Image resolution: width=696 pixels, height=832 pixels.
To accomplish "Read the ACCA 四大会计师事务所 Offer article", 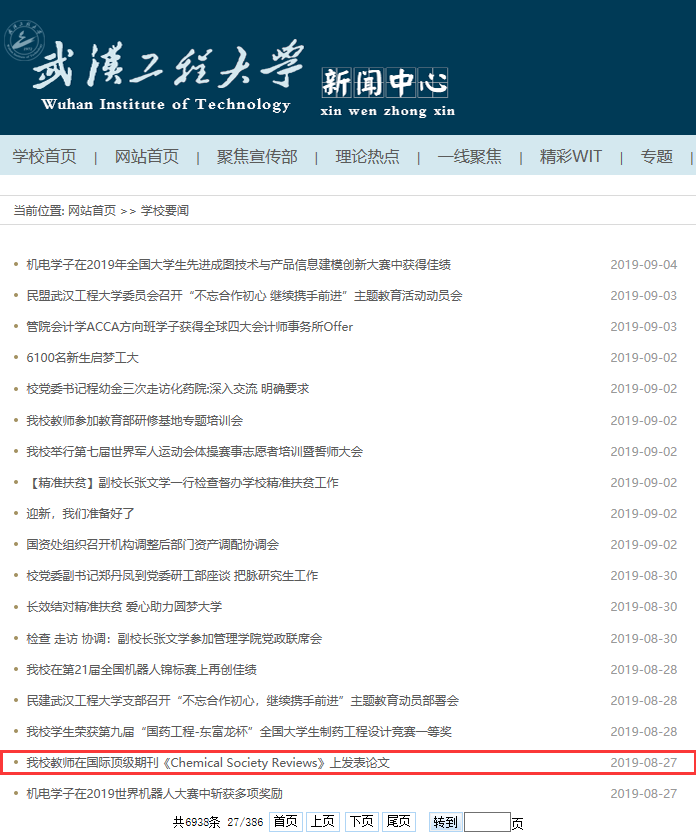I will pos(189,327).
